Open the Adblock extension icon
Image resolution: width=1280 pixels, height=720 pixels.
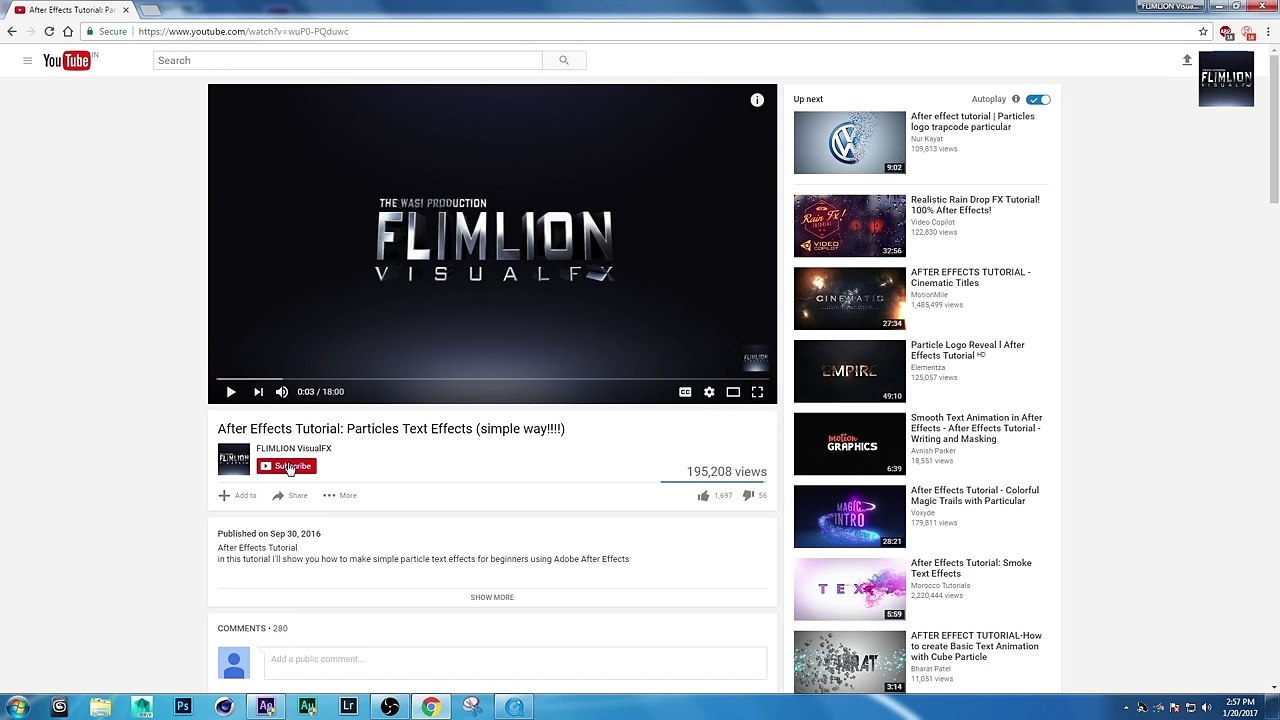(1227, 32)
